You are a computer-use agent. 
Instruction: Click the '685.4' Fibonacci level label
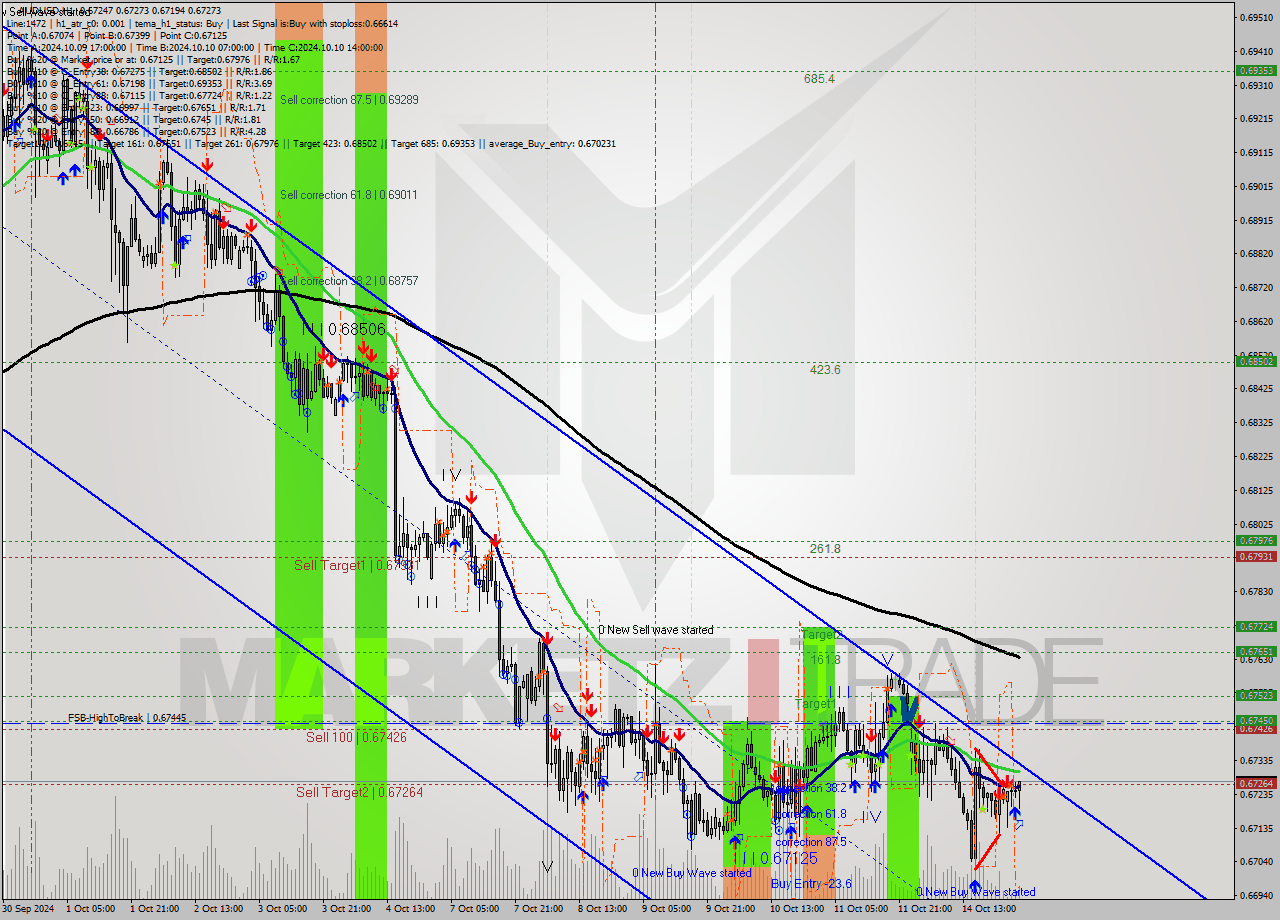(x=819, y=78)
